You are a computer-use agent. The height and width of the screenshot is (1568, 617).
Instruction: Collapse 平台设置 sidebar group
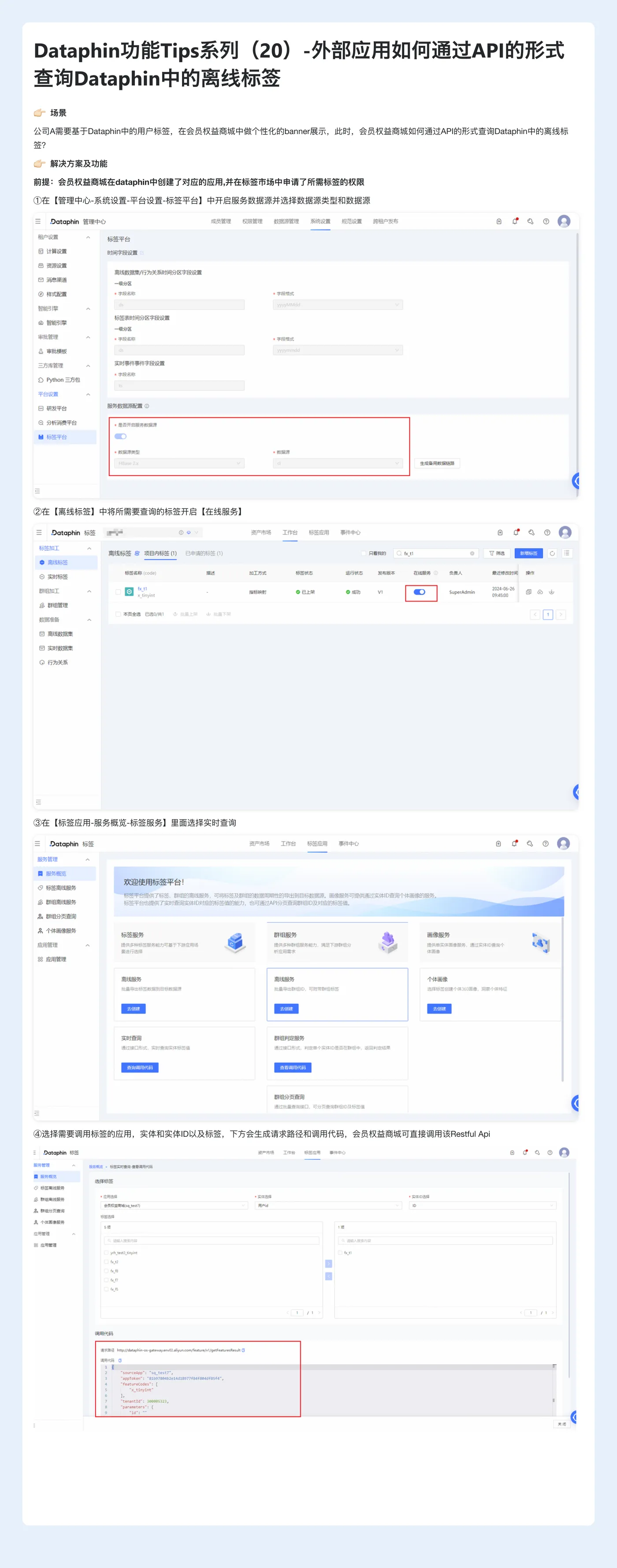tap(88, 395)
